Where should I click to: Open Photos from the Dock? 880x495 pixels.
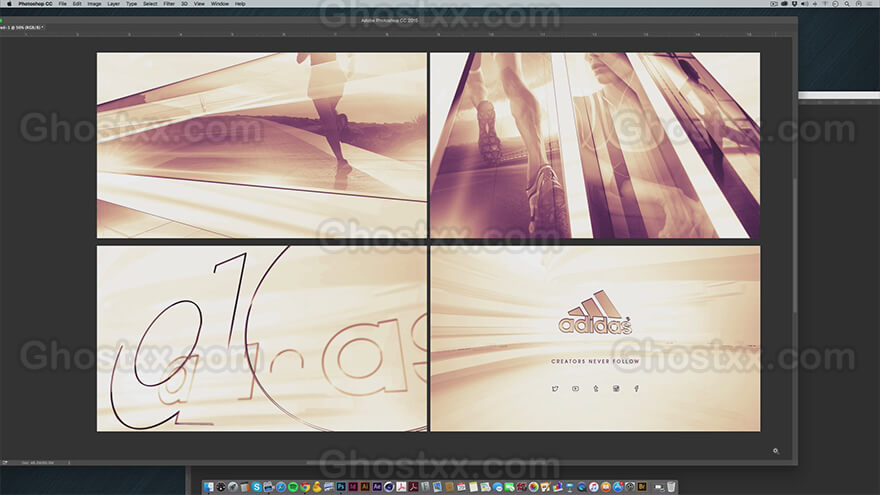tap(533, 487)
